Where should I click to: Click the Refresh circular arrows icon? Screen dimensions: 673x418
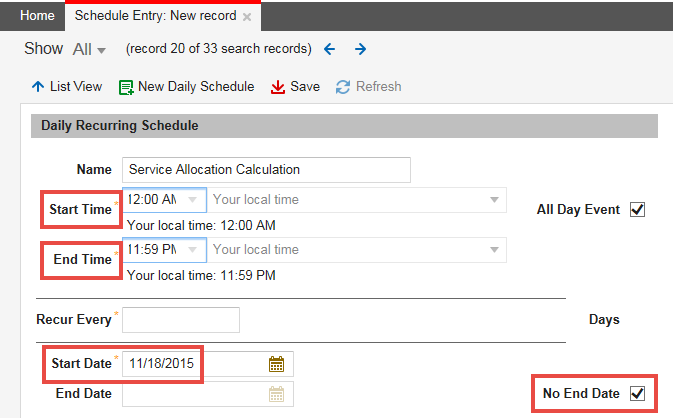point(343,87)
